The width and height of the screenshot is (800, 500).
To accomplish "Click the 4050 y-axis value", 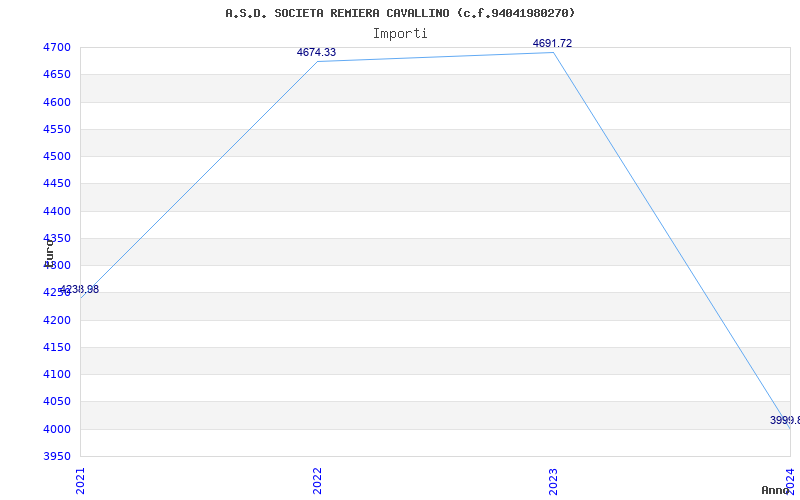I will [57, 402].
